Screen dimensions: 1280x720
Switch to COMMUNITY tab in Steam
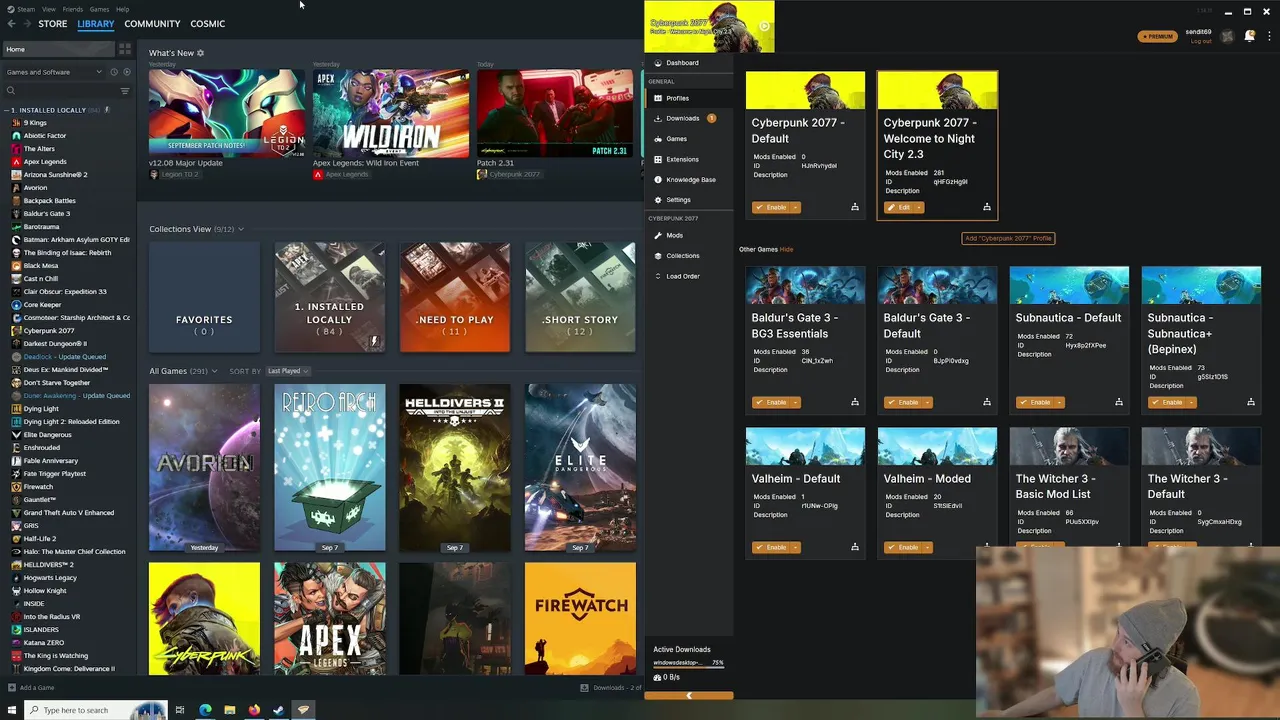coord(152,24)
